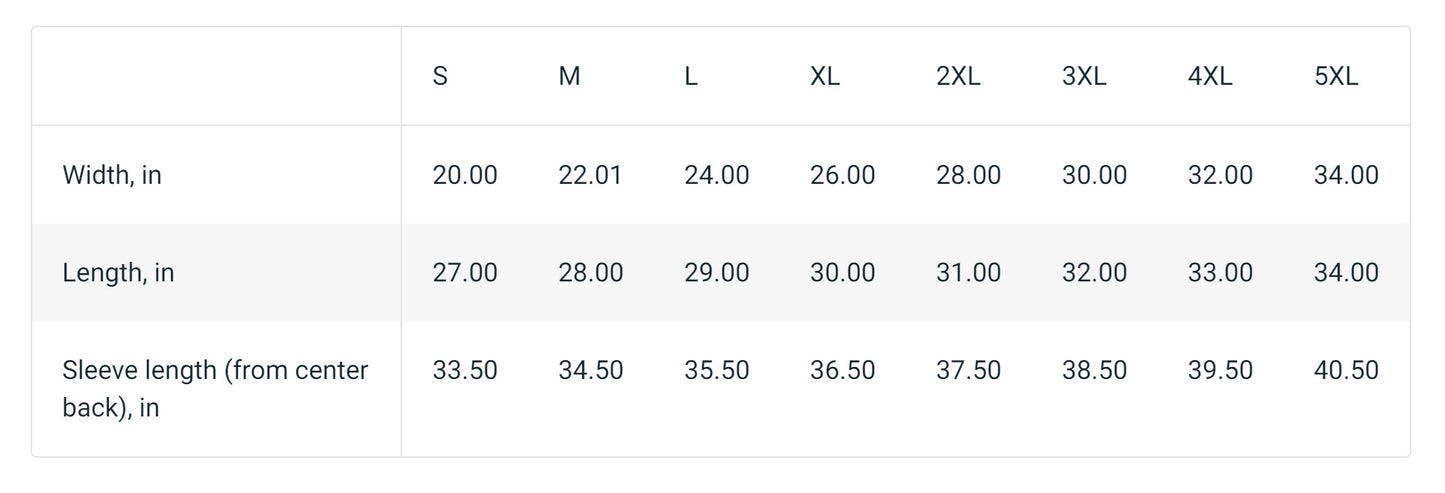Select the 33.50 sleeve length value

point(465,370)
